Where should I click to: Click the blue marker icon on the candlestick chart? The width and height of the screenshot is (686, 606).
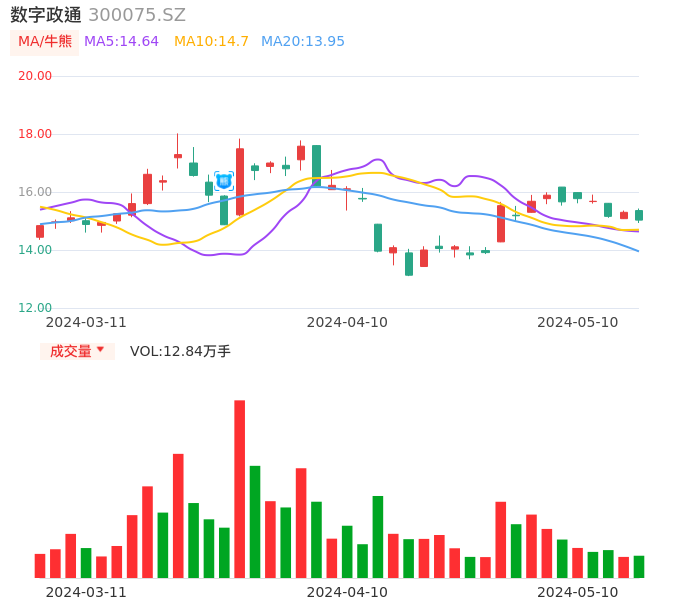224,181
